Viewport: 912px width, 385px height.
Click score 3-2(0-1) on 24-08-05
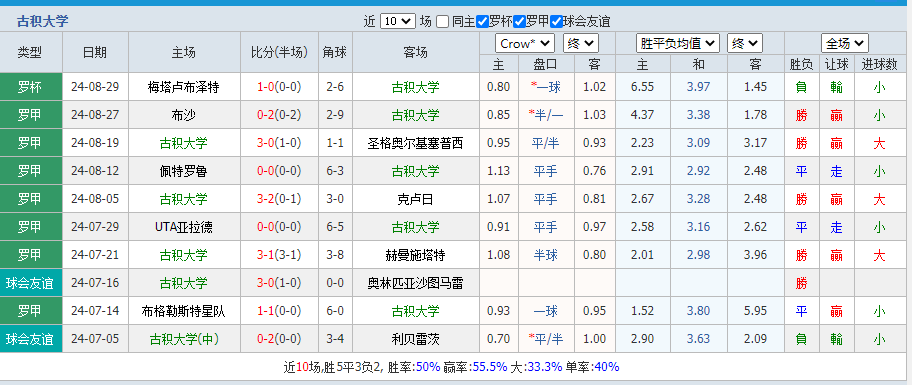[279, 199]
